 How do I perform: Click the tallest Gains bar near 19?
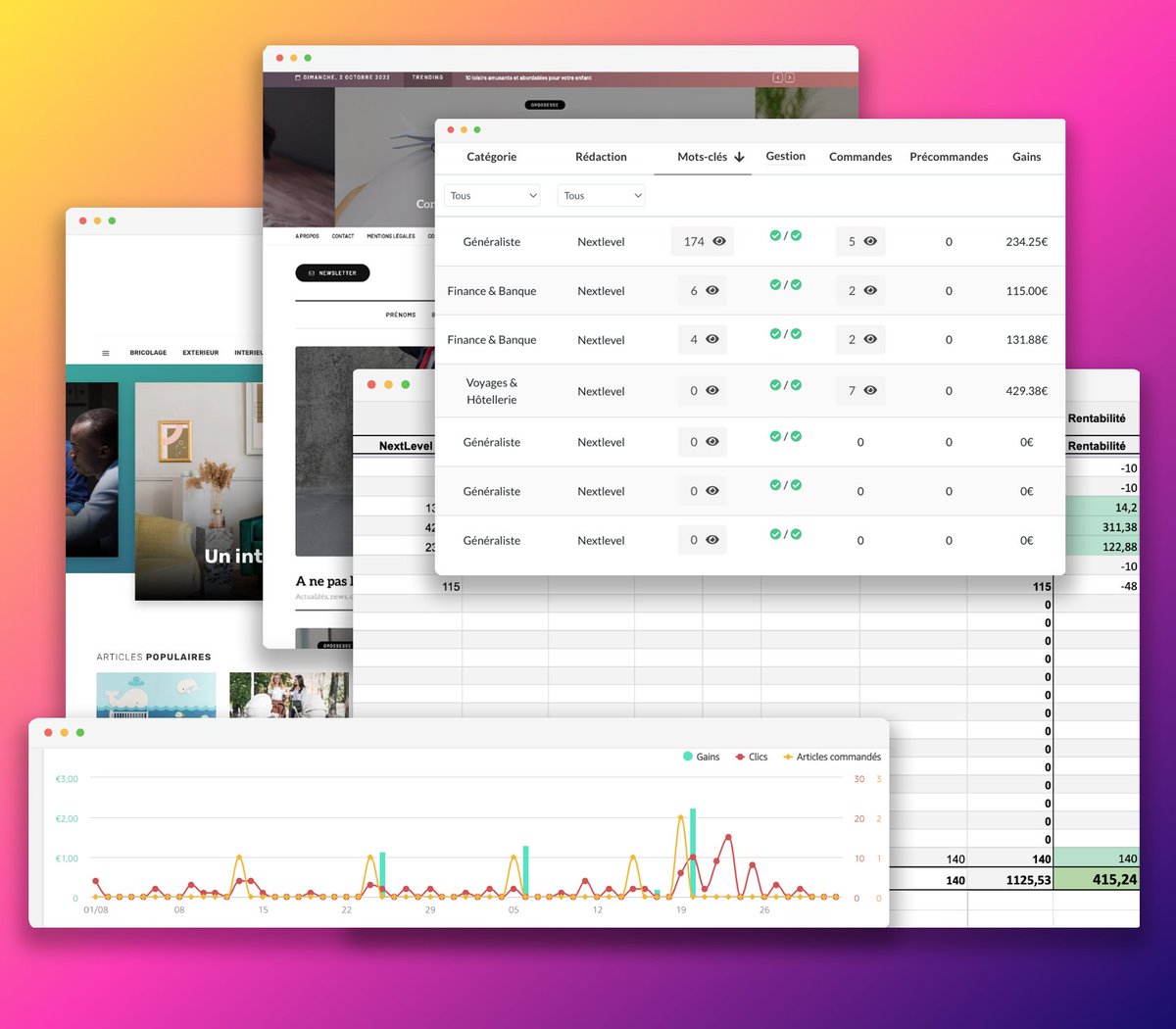coord(693,853)
